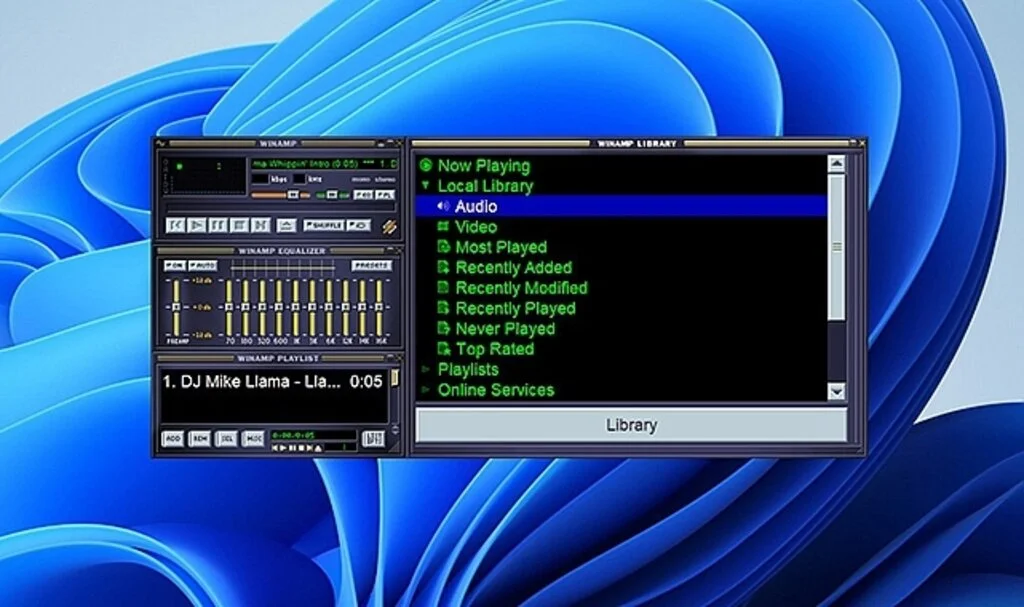Click the balance slider

click(x=332, y=195)
